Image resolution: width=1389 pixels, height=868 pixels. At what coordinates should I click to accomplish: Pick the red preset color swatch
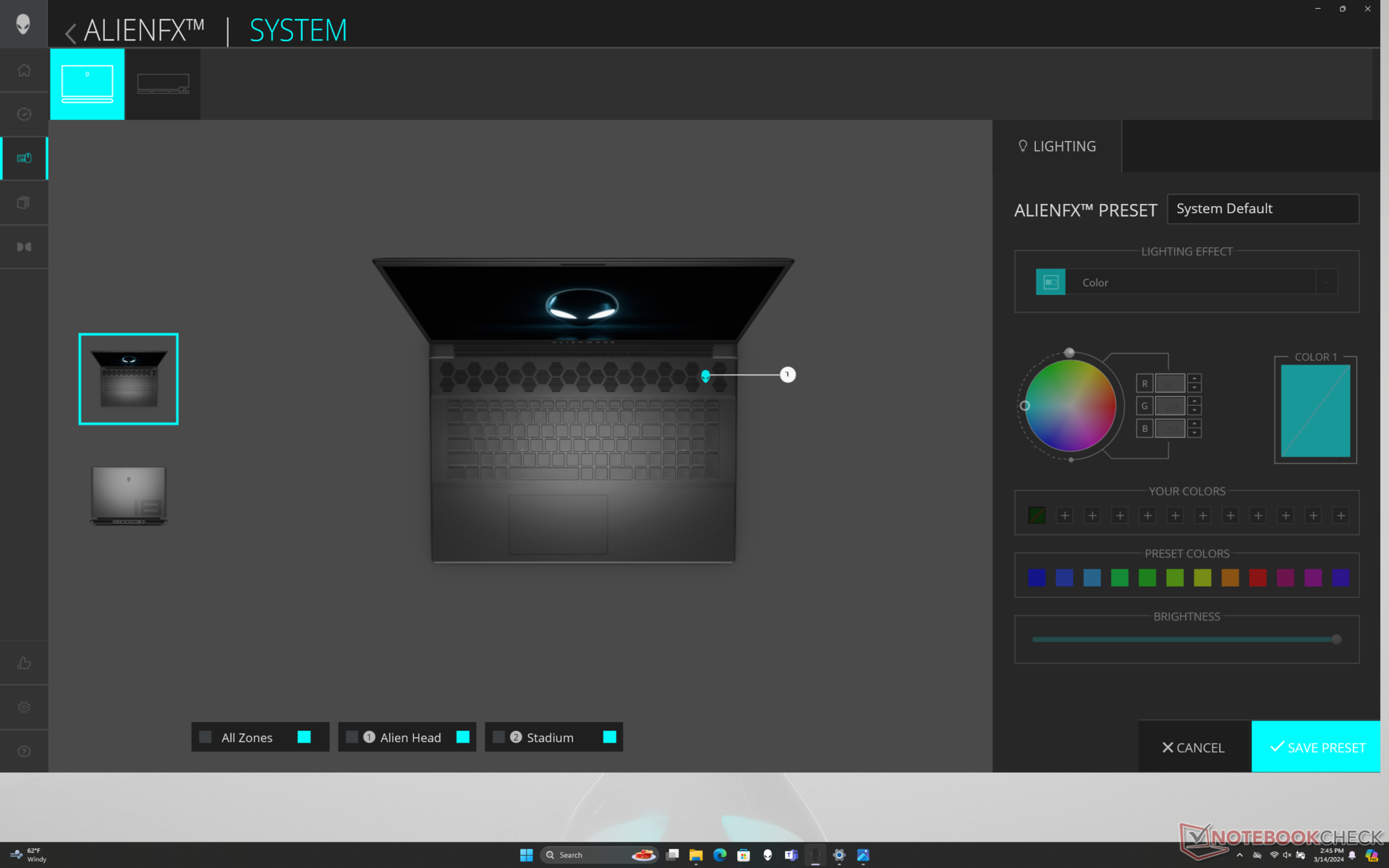[x=1257, y=577]
